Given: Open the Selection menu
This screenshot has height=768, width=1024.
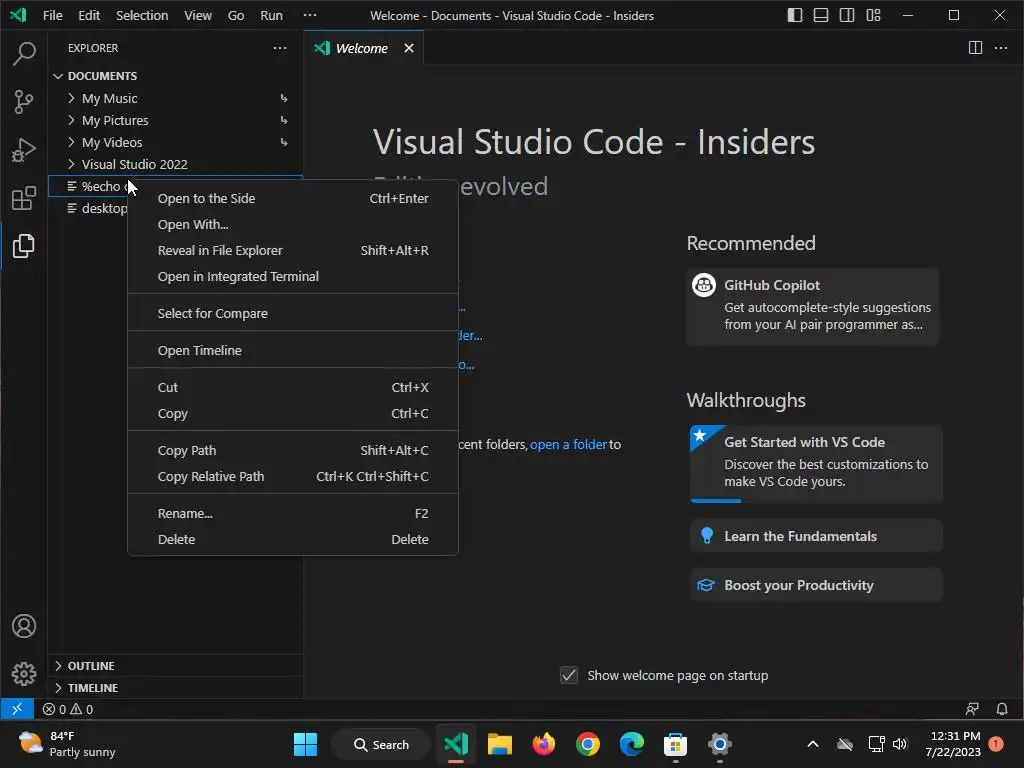Looking at the screenshot, I should coord(142,15).
